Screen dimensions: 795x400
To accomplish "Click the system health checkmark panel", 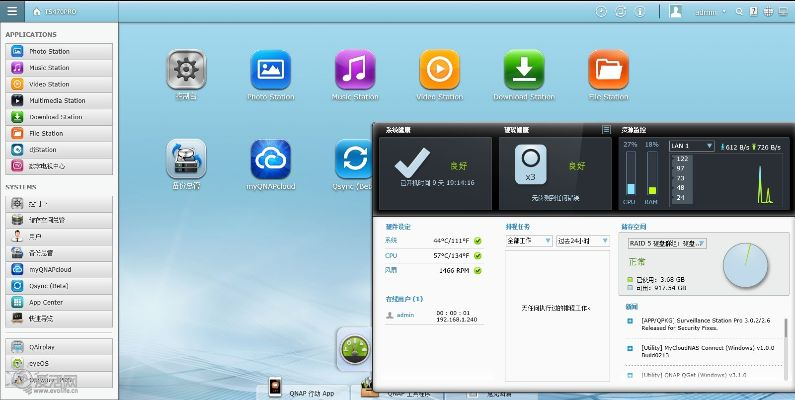I will (x=436, y=173).
